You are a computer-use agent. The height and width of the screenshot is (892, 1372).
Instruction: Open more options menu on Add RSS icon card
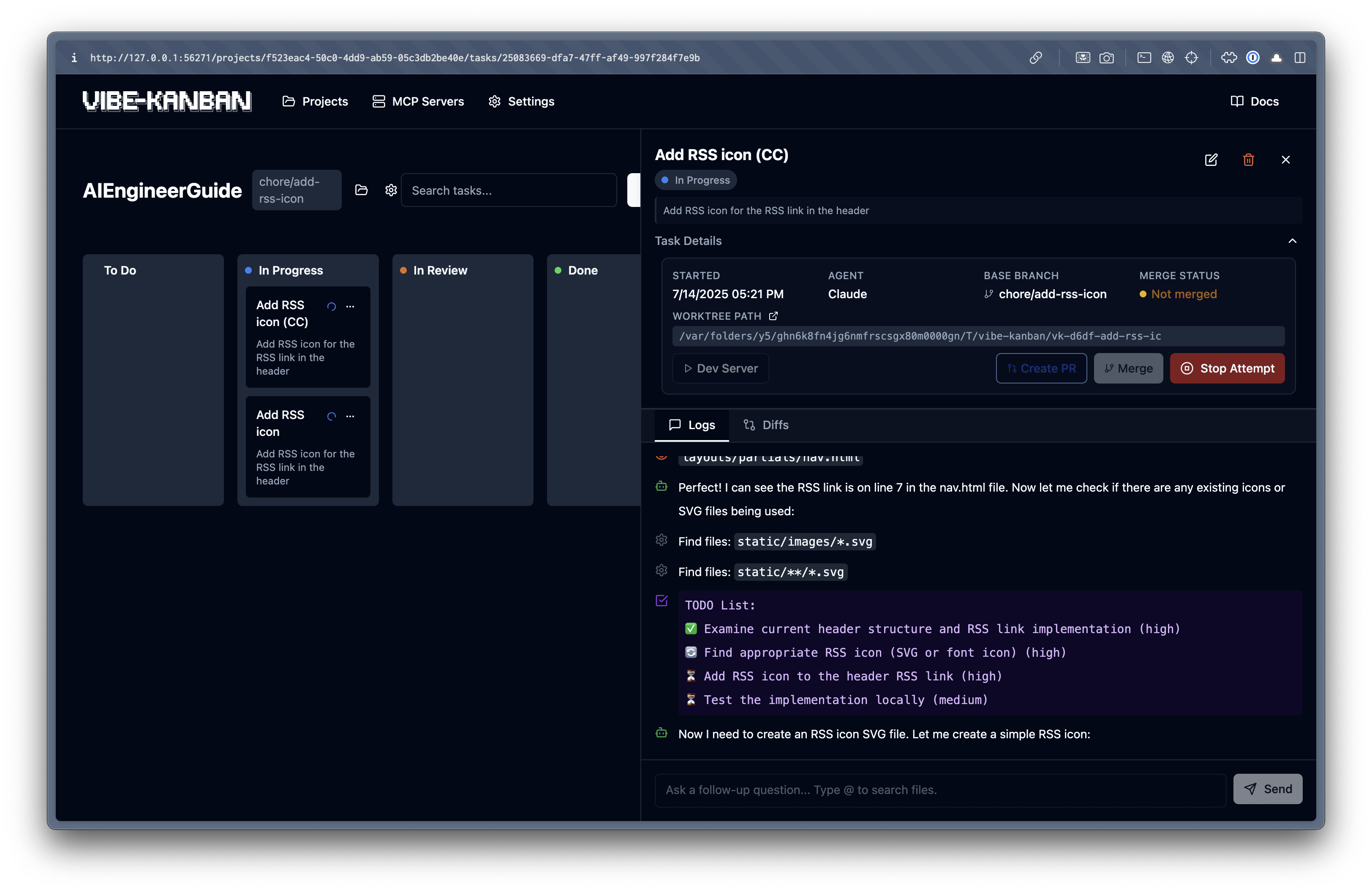(x=350, y=416)
